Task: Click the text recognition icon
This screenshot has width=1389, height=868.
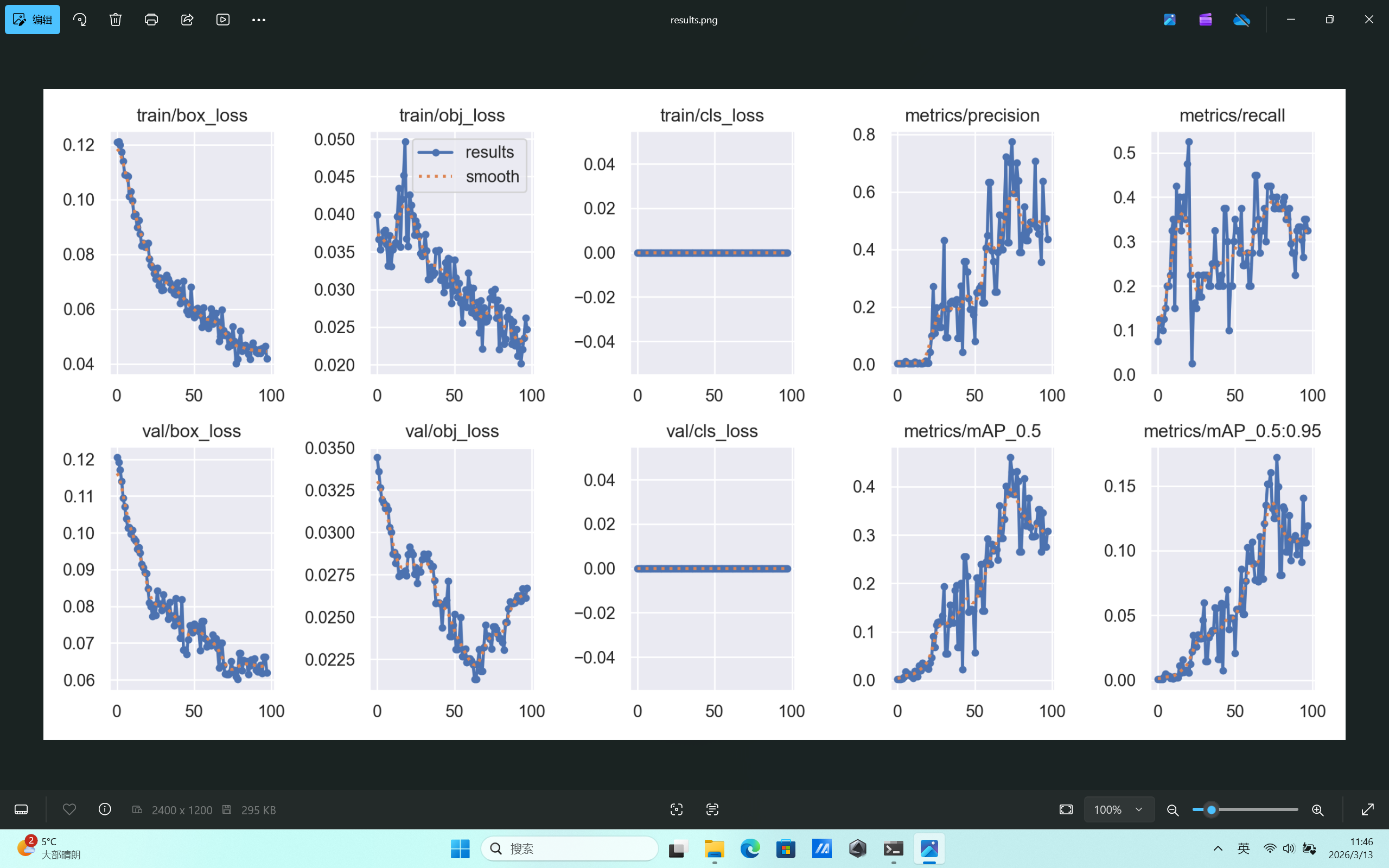Action: tap(712, 809)
